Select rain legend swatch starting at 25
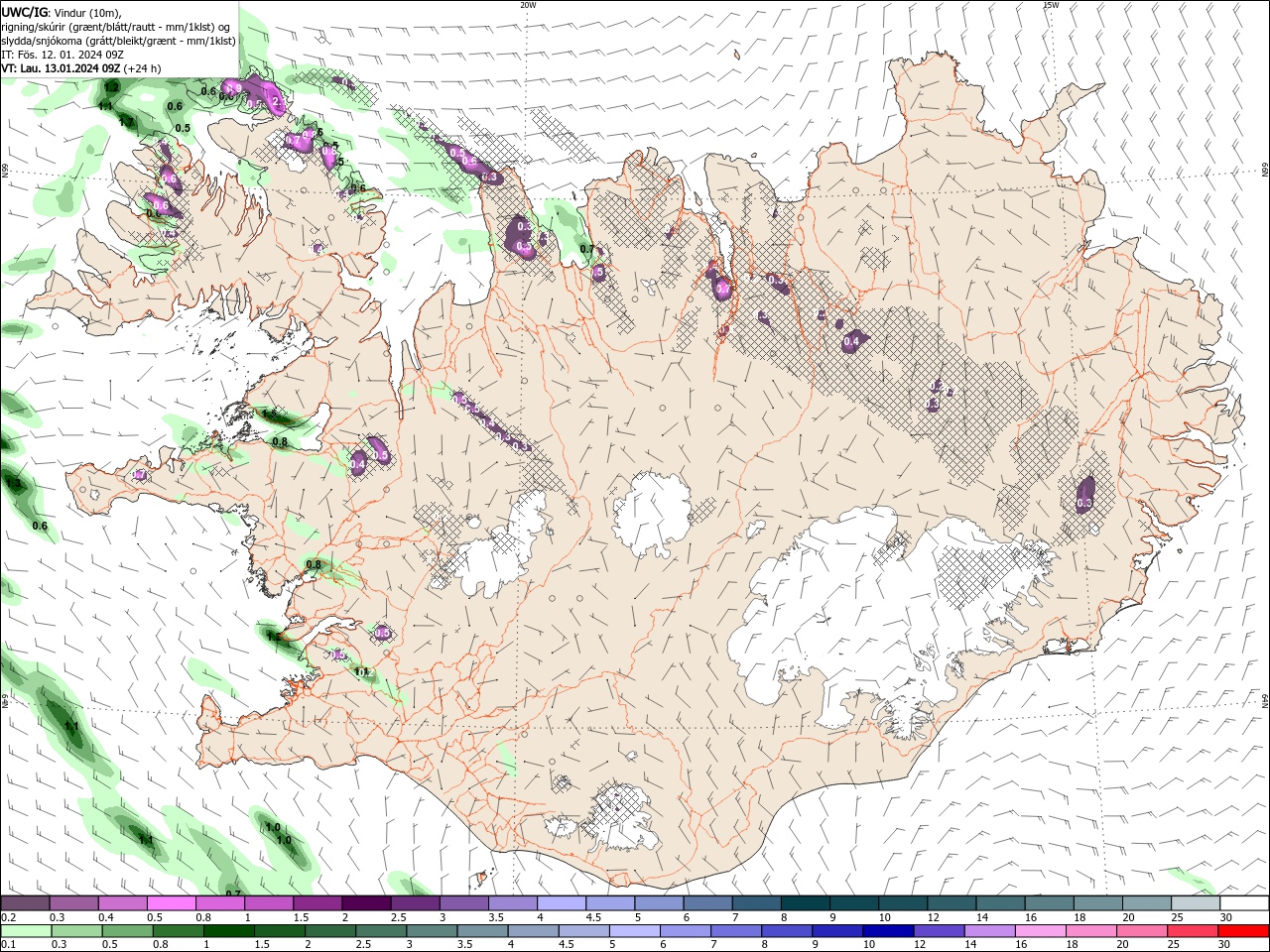1270x952 pixels. (1192, 931)
